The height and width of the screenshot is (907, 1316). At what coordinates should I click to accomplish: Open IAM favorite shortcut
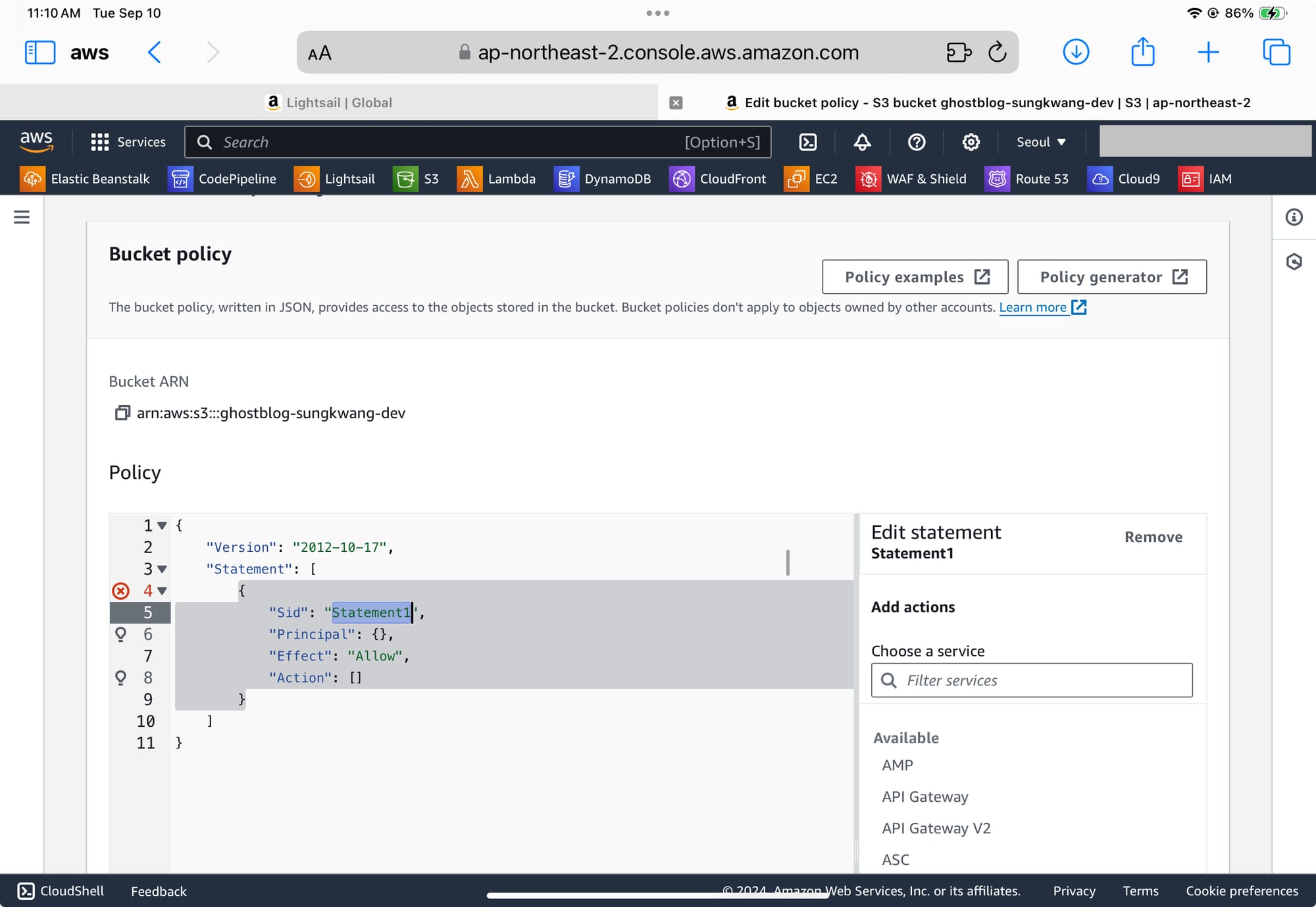[1205, 179]
